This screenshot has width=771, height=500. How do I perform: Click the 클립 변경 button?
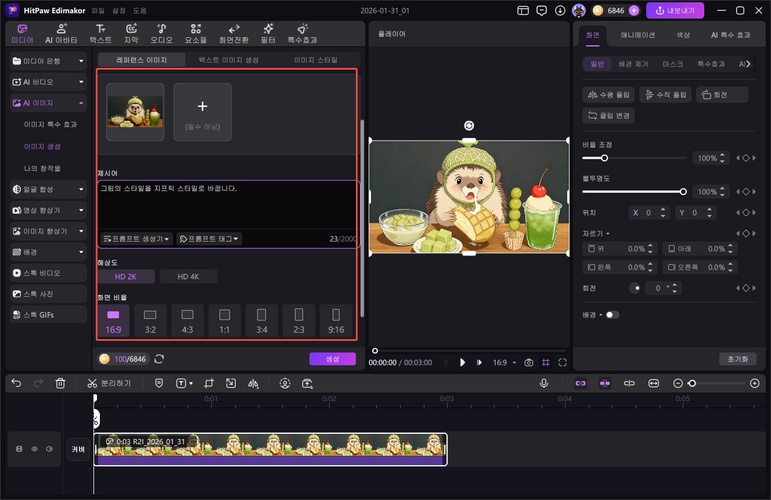[608, 116]
